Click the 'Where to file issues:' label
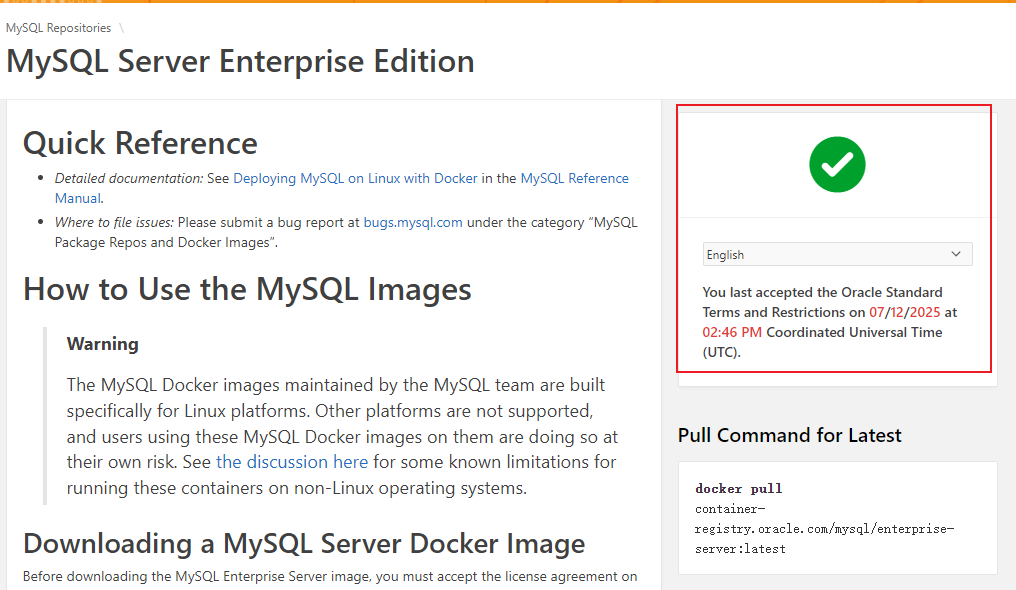This screenshot has height=590, width=1016. pos(114,222)
